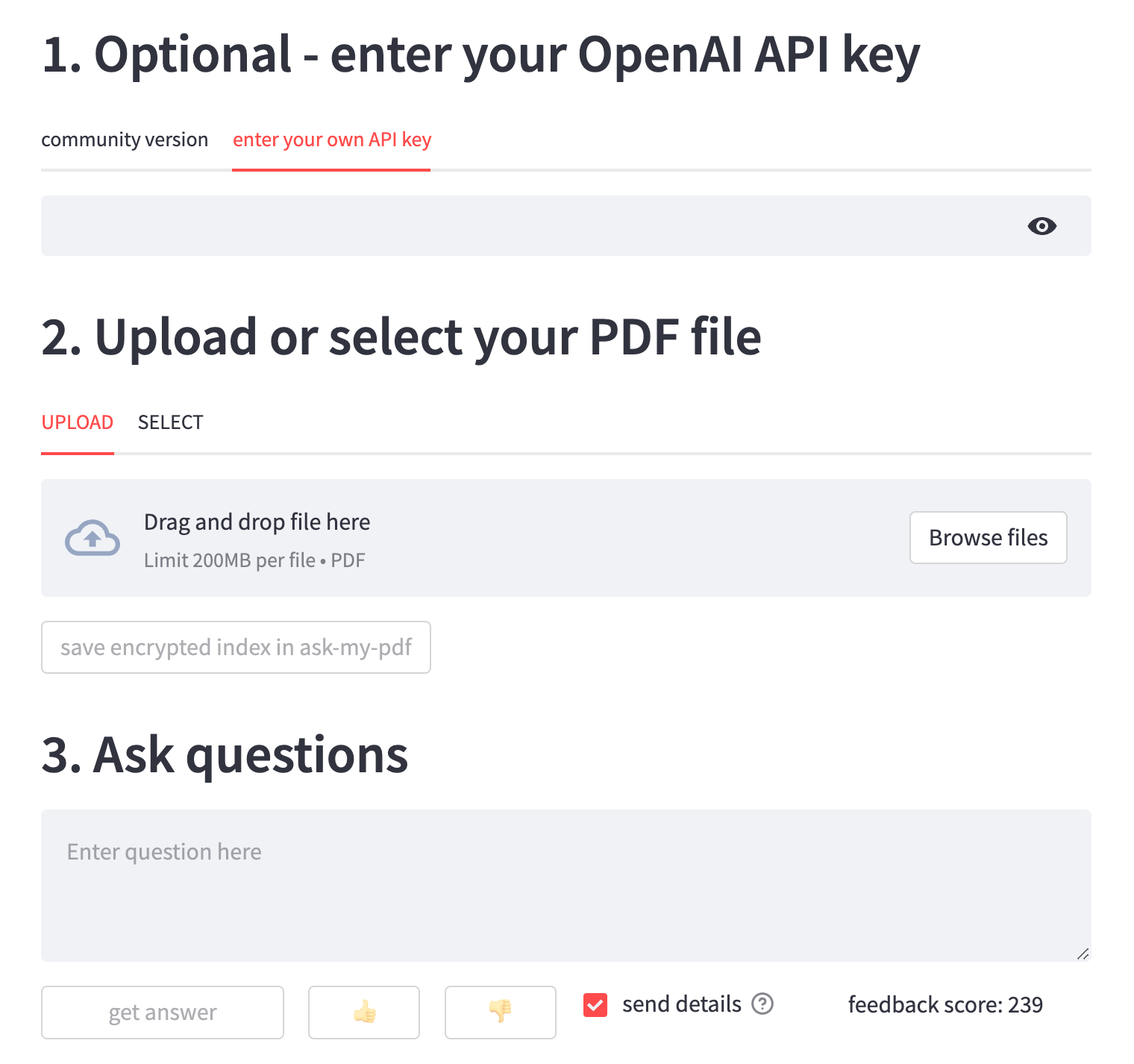Open the send details help icon

coord(763,1004)
